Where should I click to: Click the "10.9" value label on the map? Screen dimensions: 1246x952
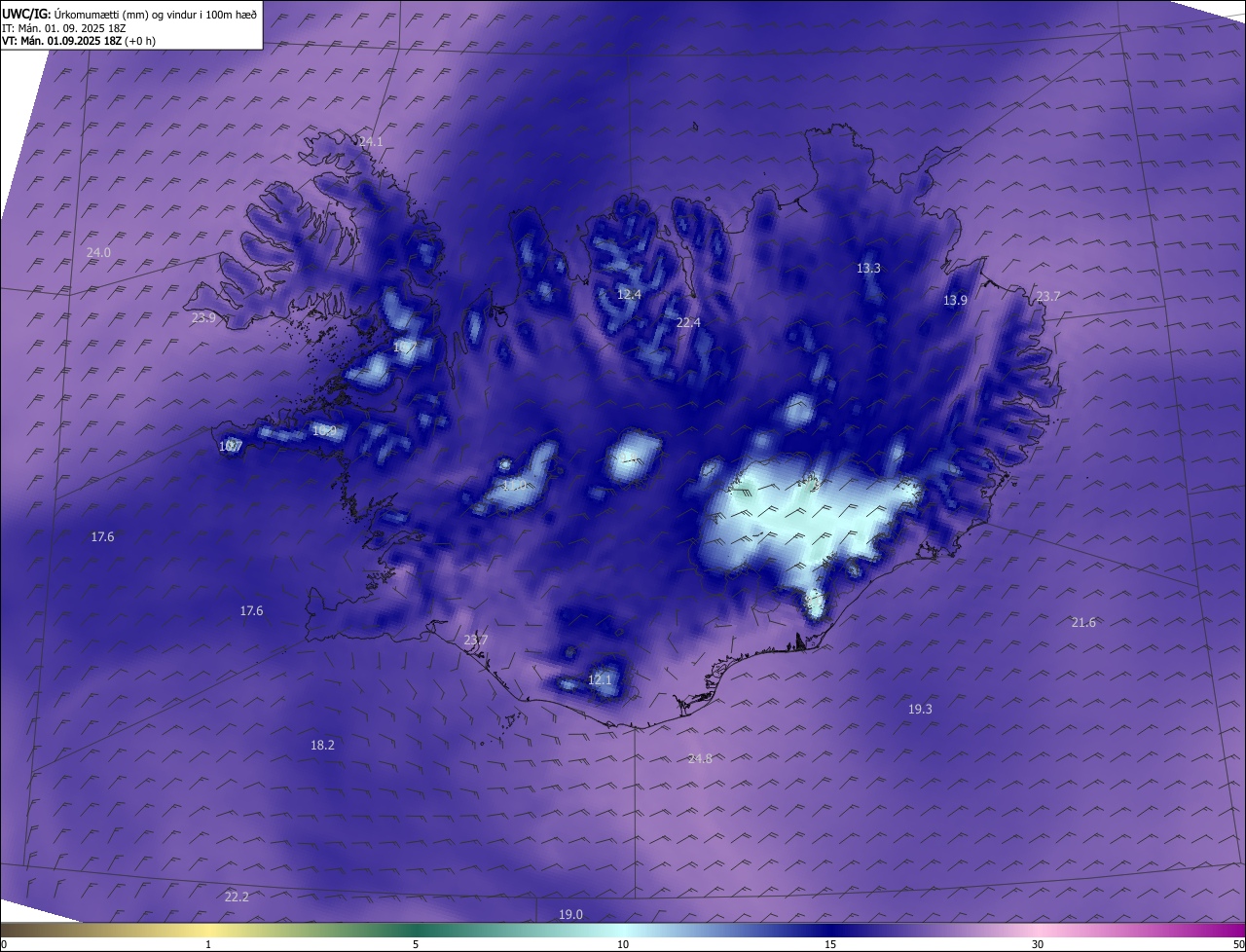pos(324,430)
